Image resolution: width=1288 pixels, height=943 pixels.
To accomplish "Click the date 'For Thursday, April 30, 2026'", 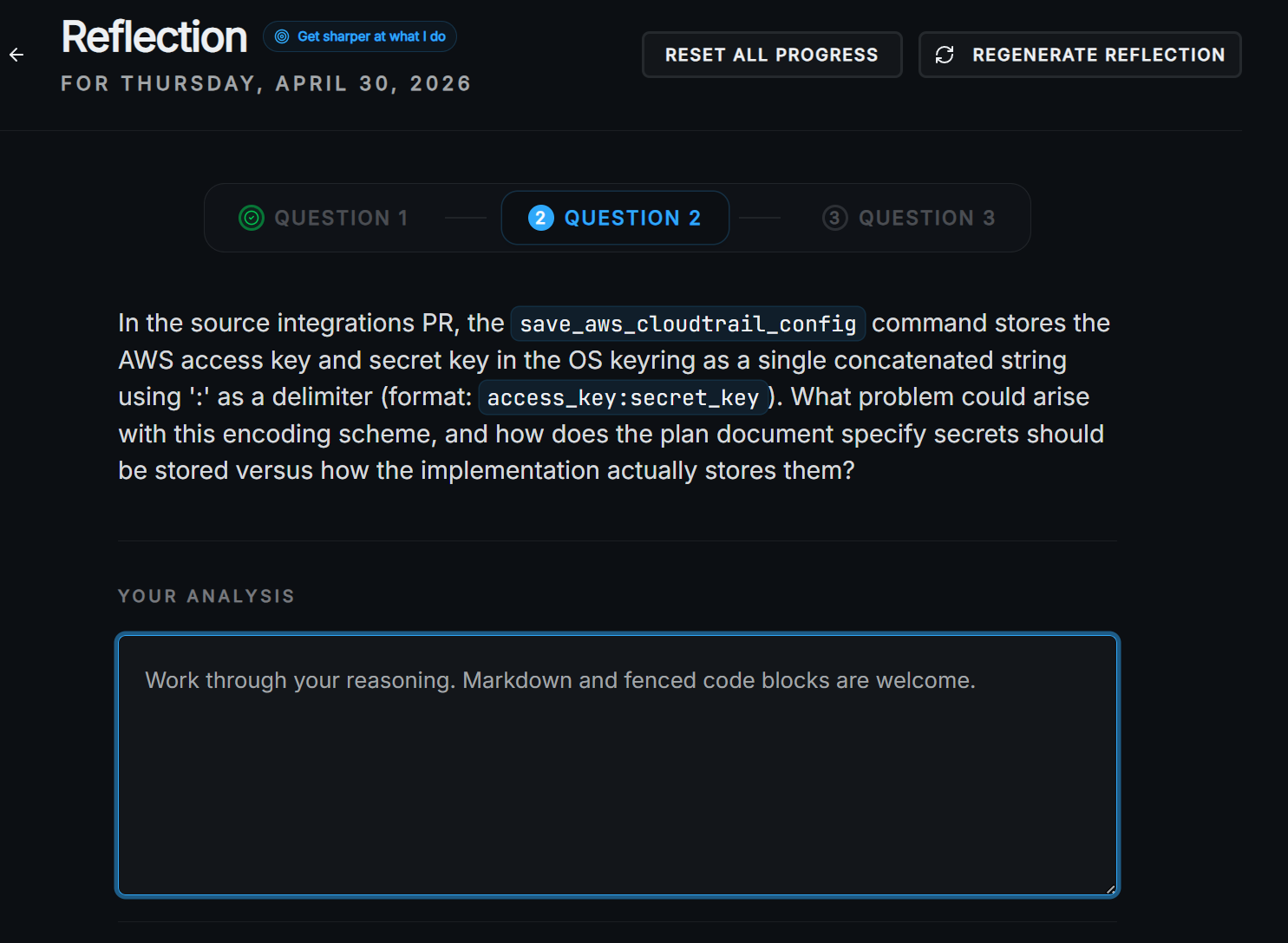I will [x=266, y=84].
